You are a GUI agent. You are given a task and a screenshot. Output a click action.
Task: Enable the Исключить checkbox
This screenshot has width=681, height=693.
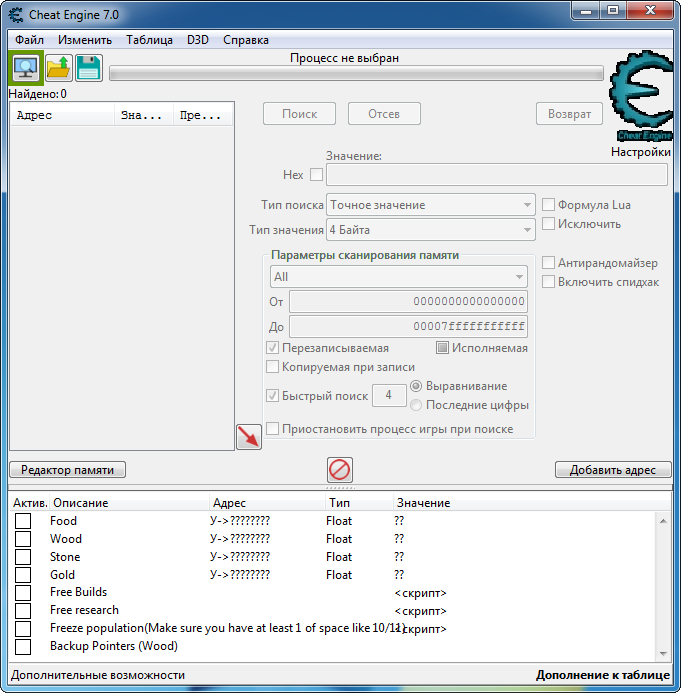click(548, 224)
